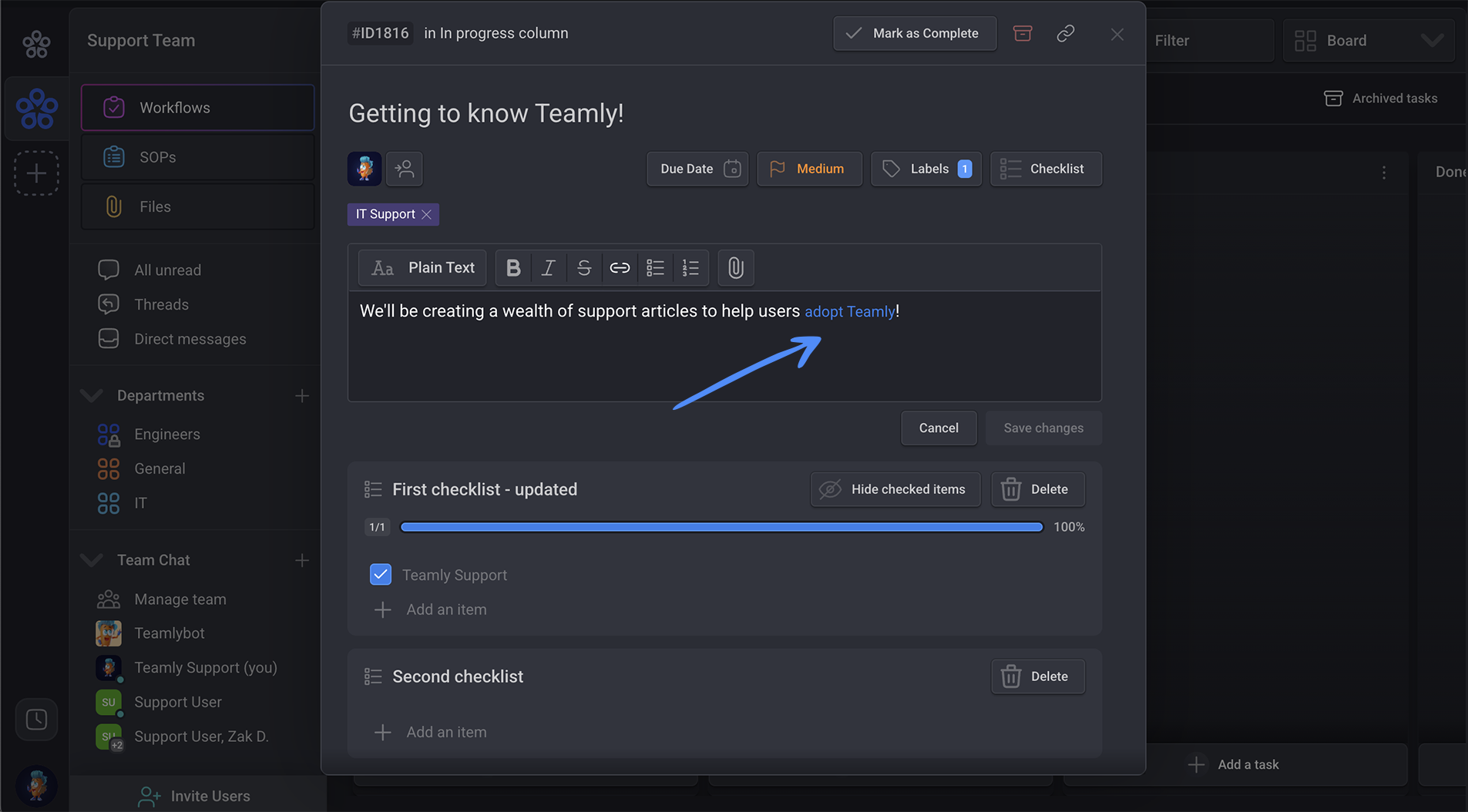Open Teamly Support (you) chat

tap(206, 668)
